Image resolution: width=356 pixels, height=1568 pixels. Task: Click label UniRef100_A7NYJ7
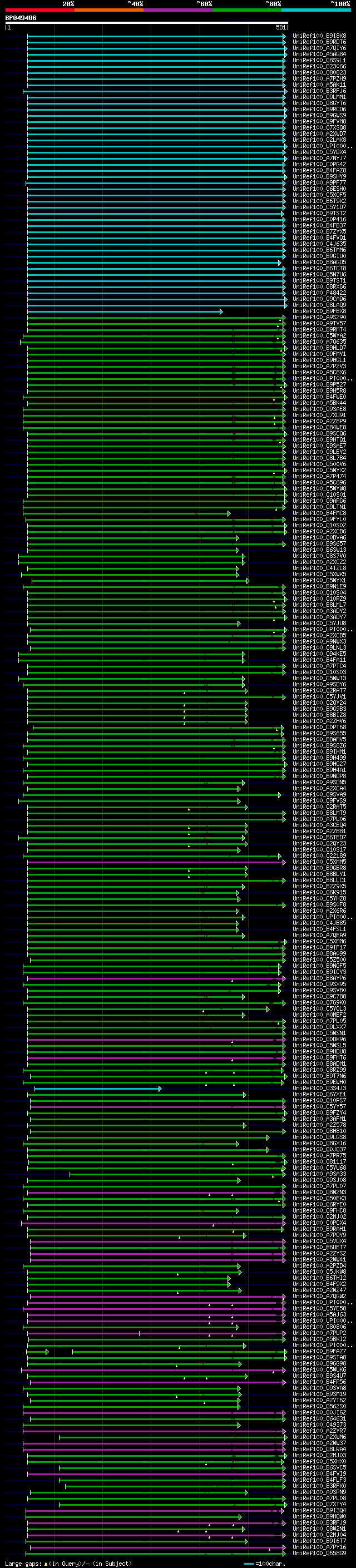[319, 159]
